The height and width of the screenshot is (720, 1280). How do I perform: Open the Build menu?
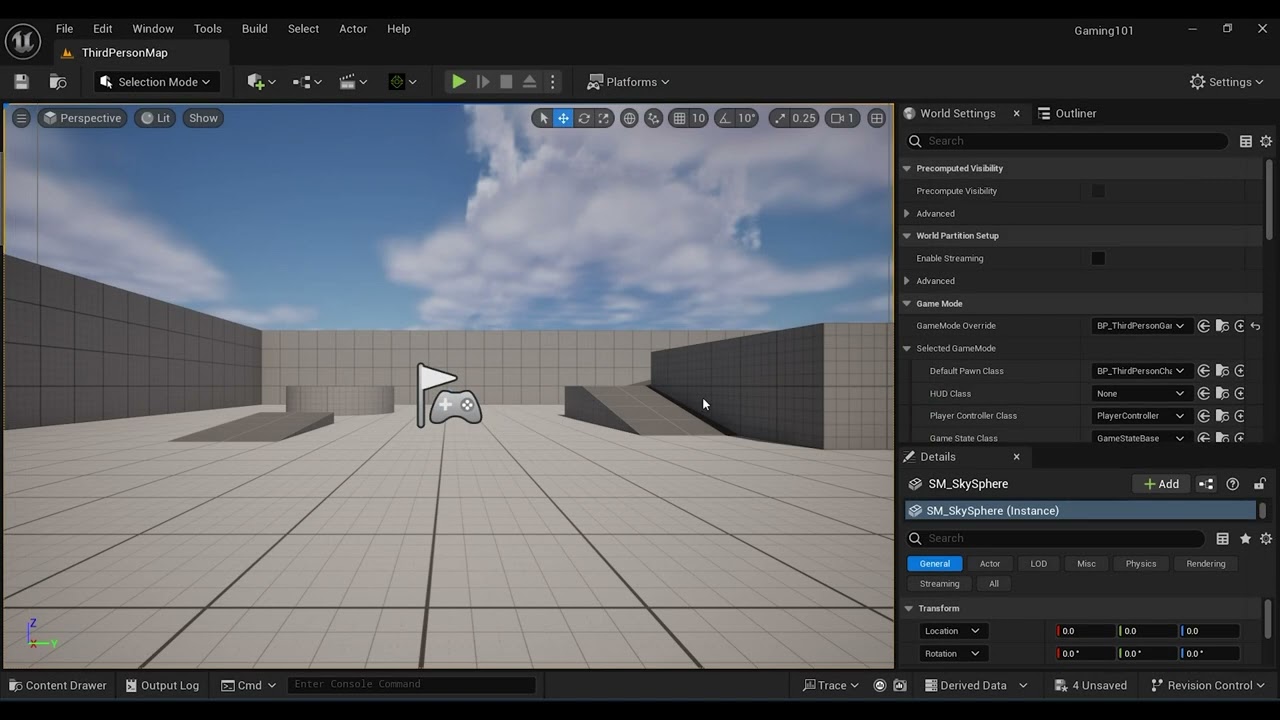click(255, 29)
